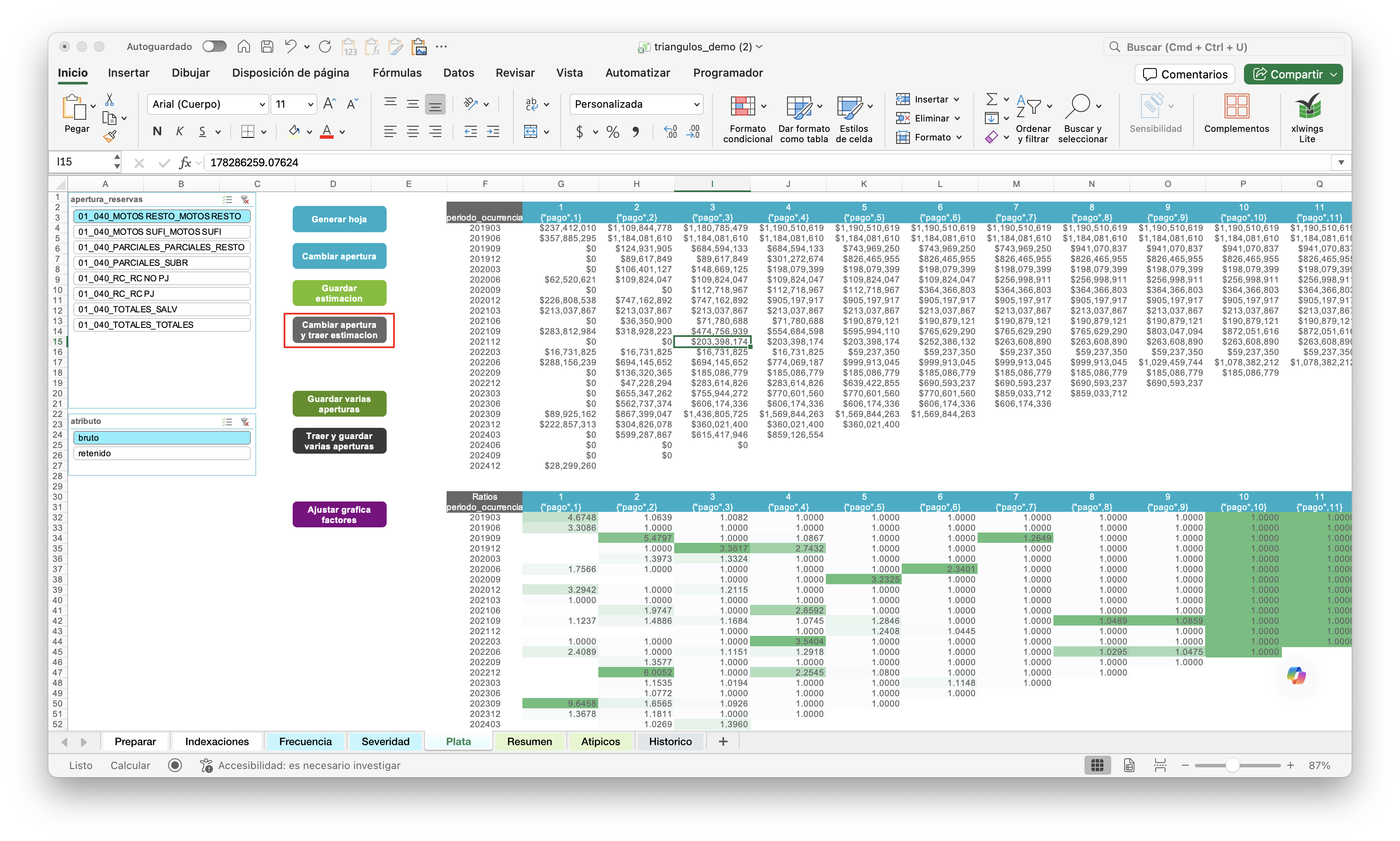Click Cambiar apertura y traer estimacion
Screen dimensions: 1400x841
tap(339, 330)
